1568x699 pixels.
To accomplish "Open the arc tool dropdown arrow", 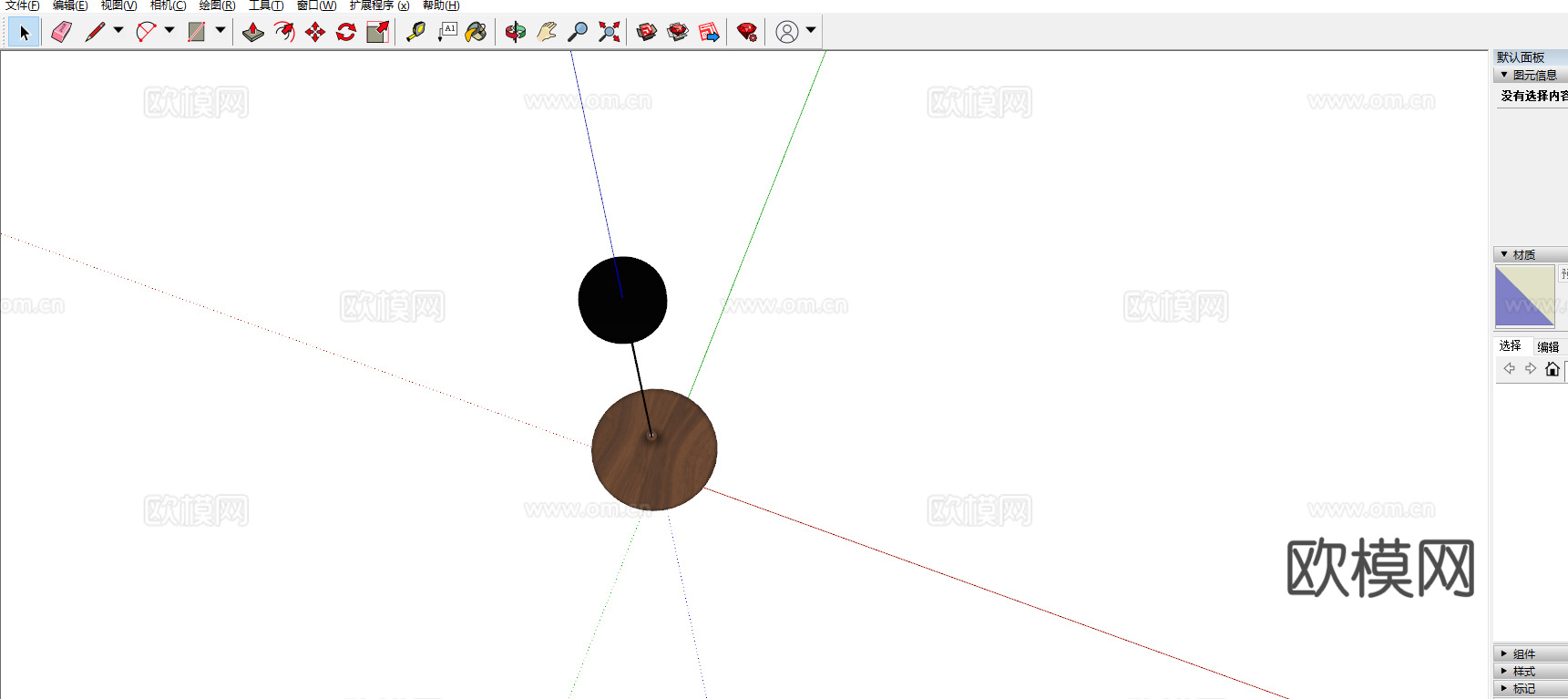I will click(x=169, y=30).
